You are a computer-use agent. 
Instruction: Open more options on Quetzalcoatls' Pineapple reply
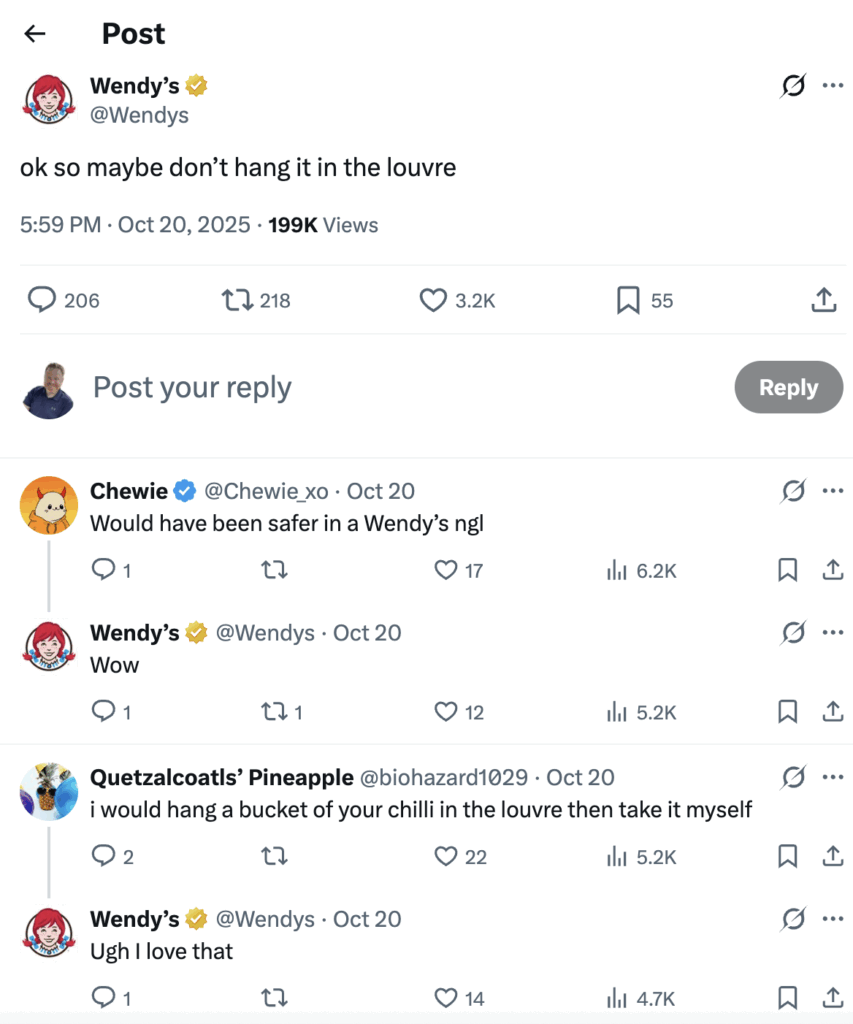pos(832,777)
